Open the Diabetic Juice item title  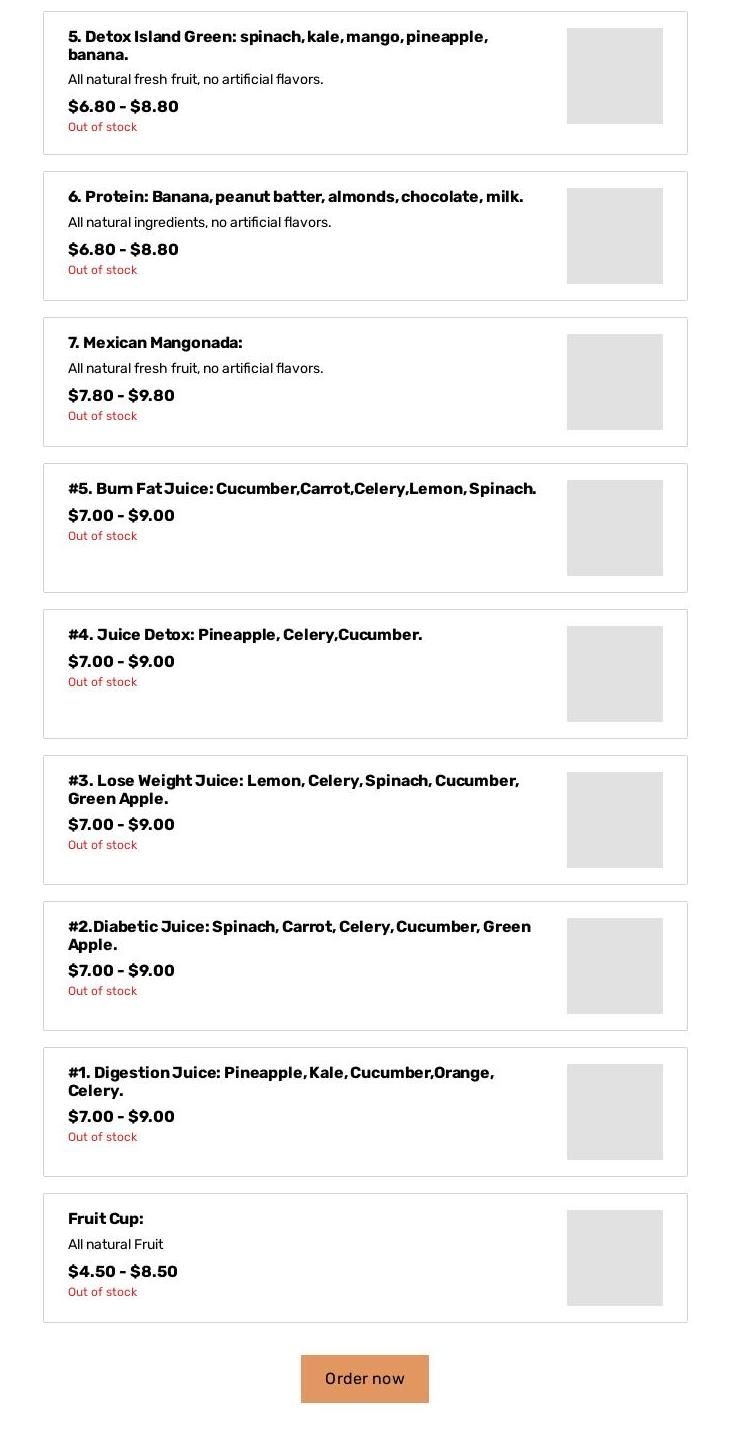(x=299, y=936)
